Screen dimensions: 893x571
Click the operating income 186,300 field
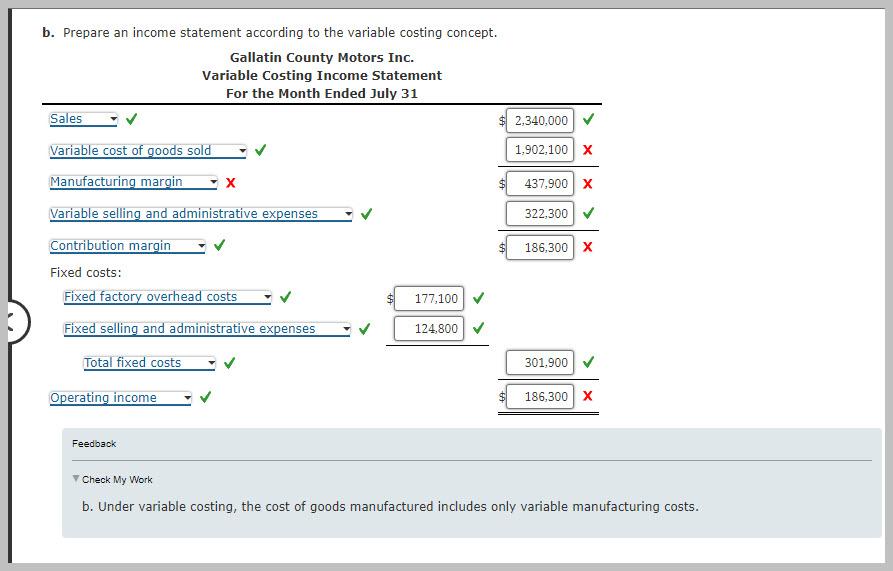(540, 397)
